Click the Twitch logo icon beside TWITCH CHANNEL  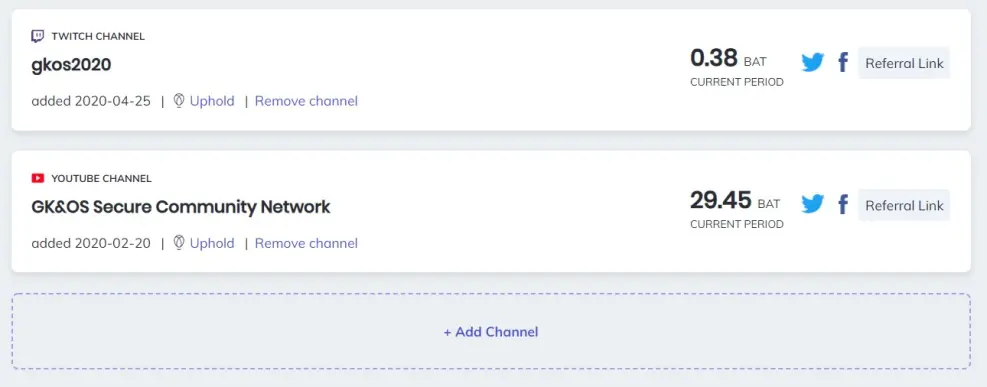tap(38, 36)
